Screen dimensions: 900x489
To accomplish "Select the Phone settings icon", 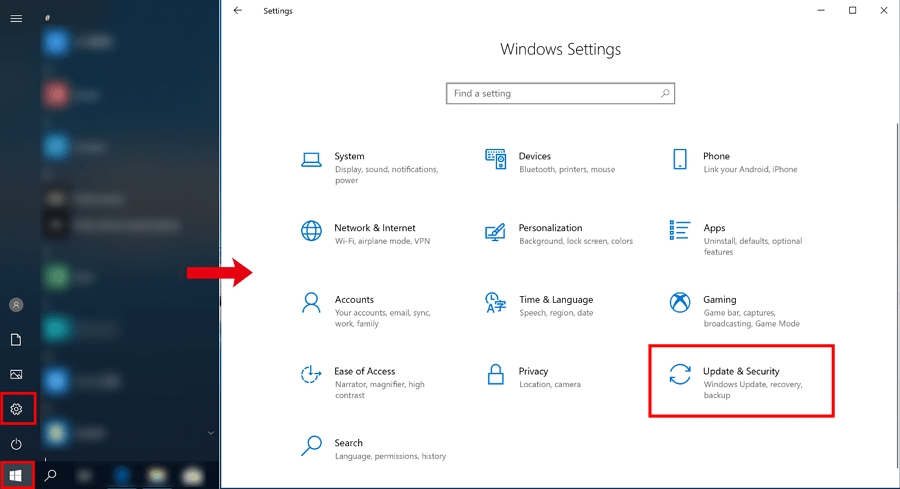I will [680, 159].
